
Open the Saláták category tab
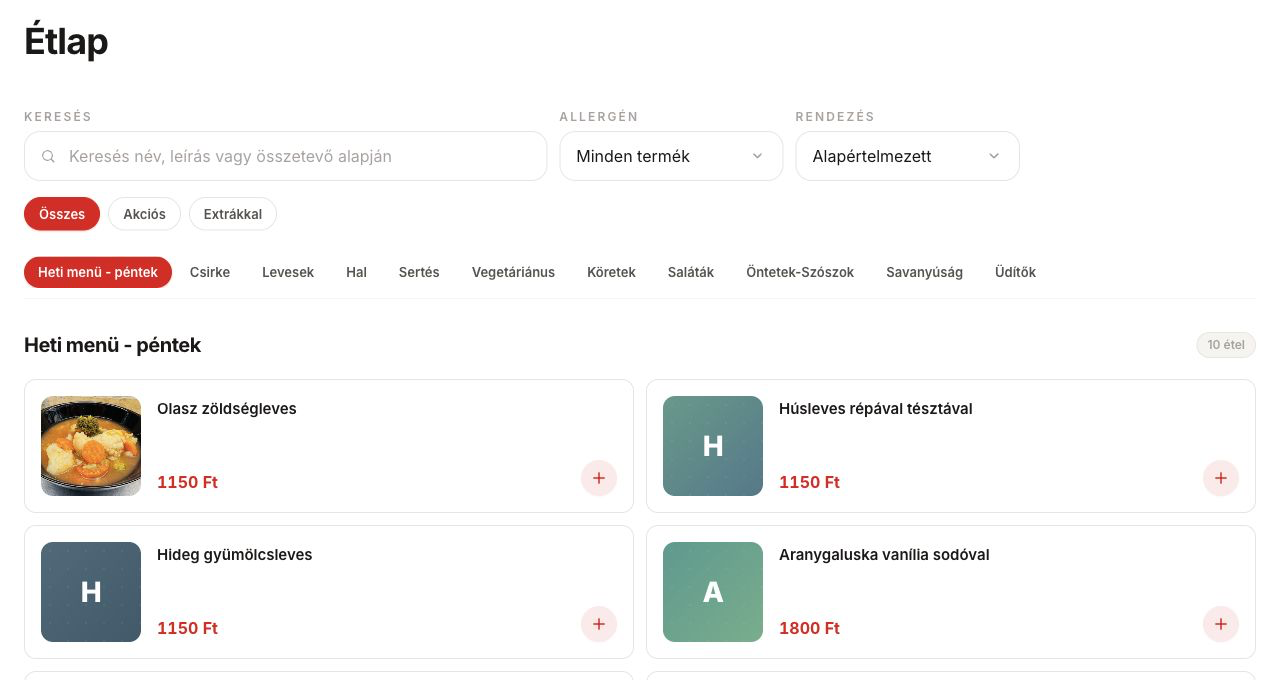click(x=691, y=272)
